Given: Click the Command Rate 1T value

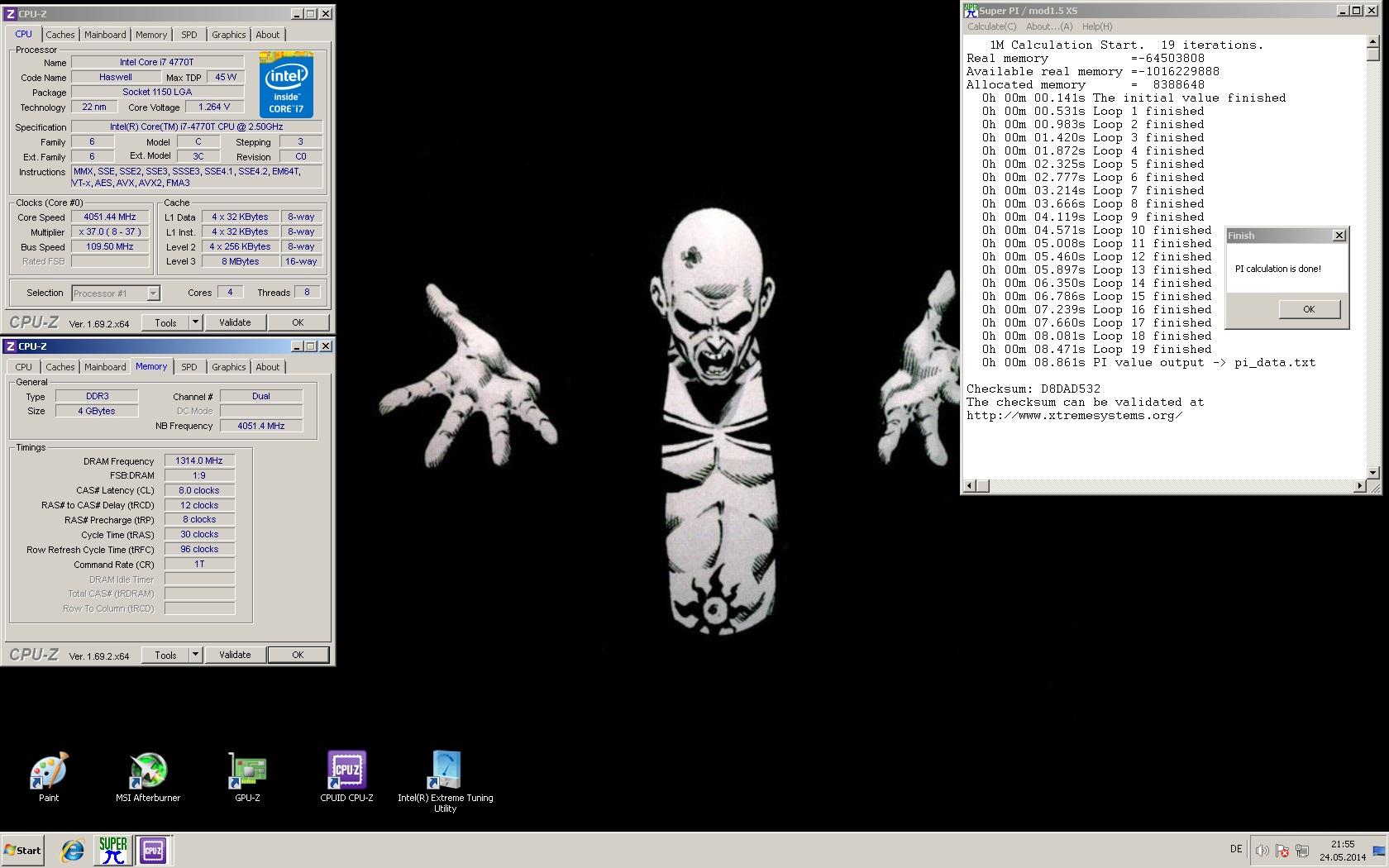Looking at the screenshot, I should [199, 564].
